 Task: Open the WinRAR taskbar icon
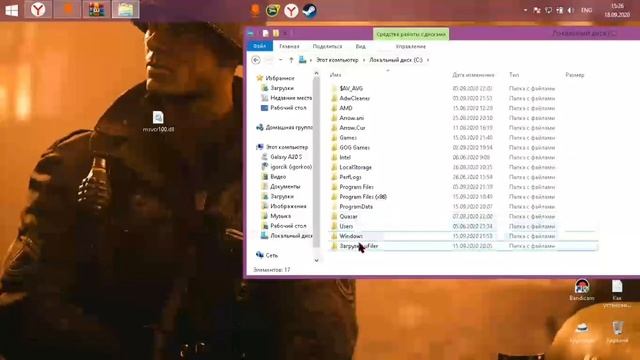pyautogui.click(x=96, y=10)
